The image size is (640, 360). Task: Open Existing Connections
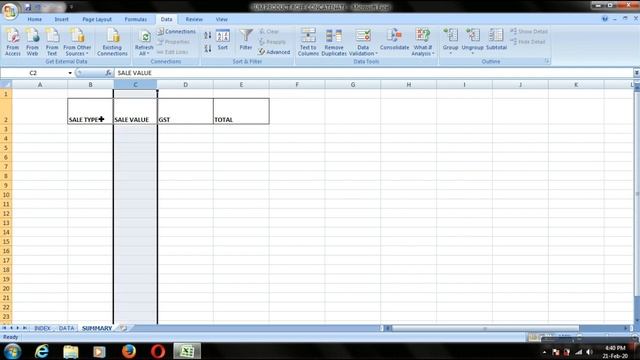112,42
